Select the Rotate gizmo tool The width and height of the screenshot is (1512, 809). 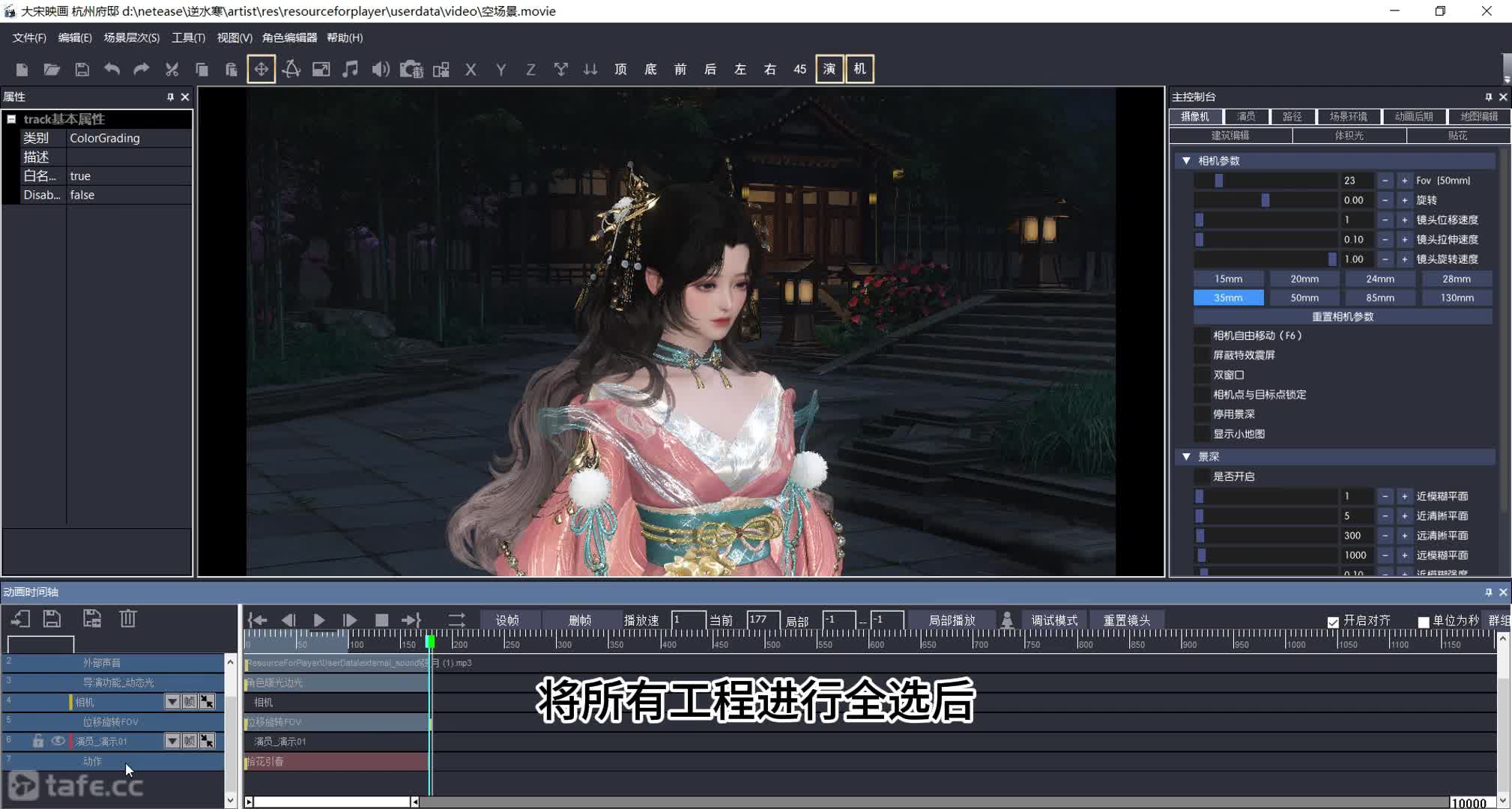pyautogui.click(x=291, y=70)
